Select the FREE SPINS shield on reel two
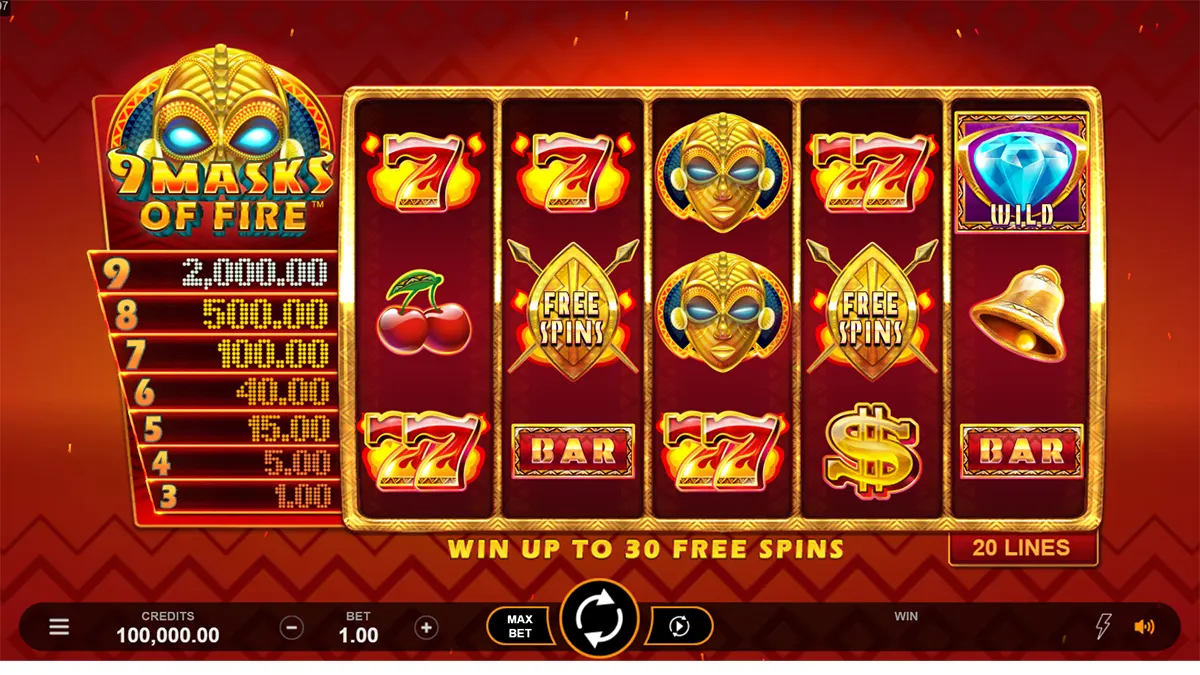 pos(572,310)
